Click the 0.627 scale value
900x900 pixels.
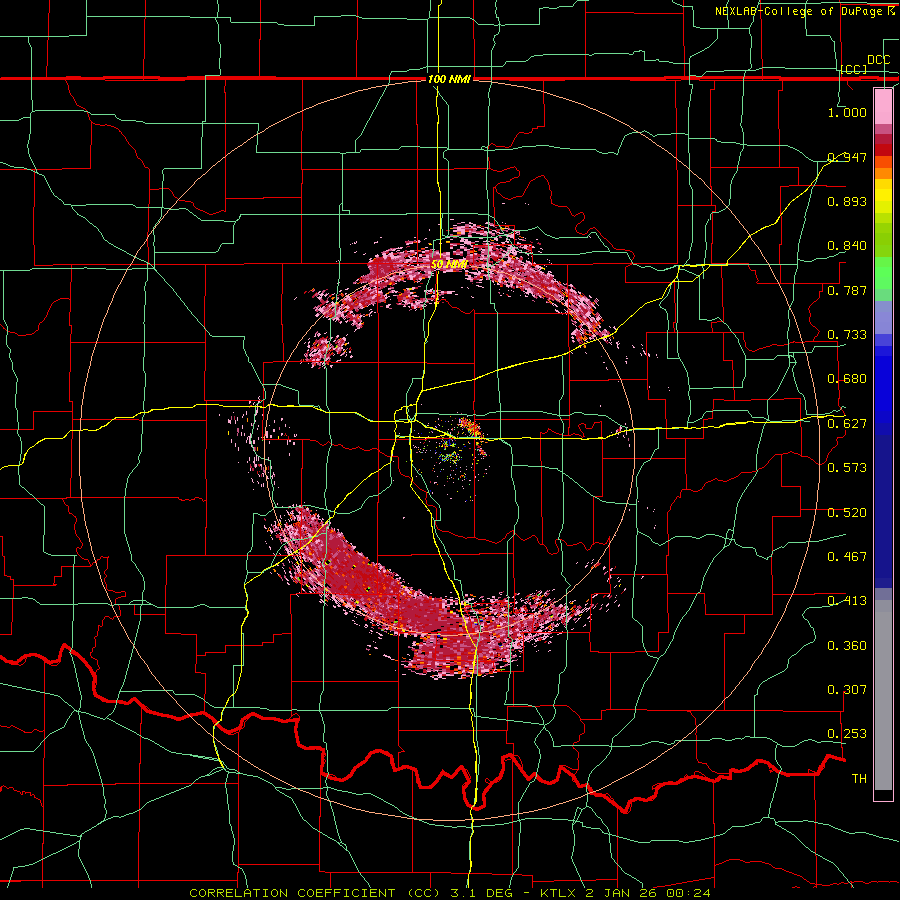pyautogui.click(x=847, y=424)
